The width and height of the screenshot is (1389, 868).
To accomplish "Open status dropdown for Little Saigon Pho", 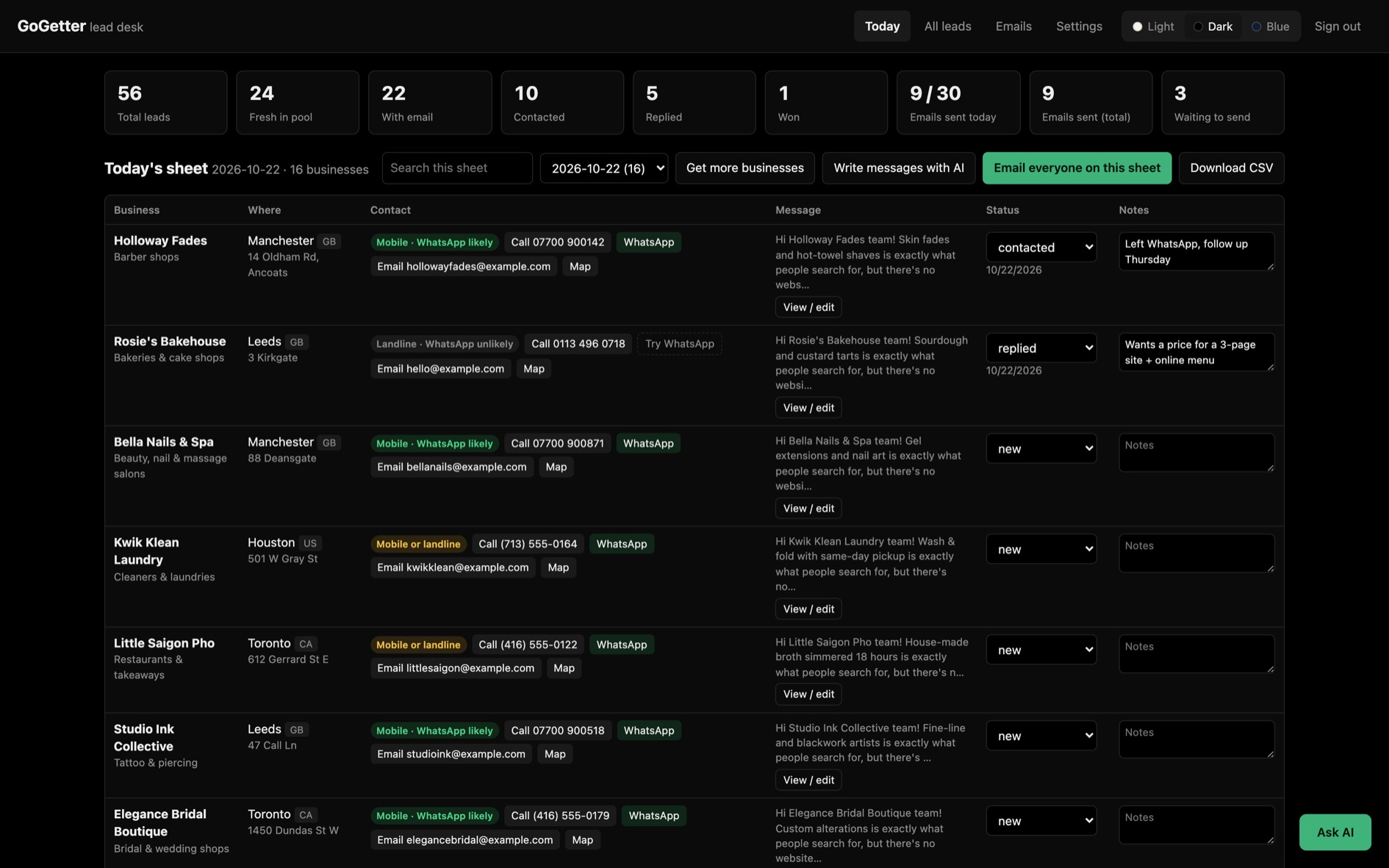I will click(x=1041, y=650).
